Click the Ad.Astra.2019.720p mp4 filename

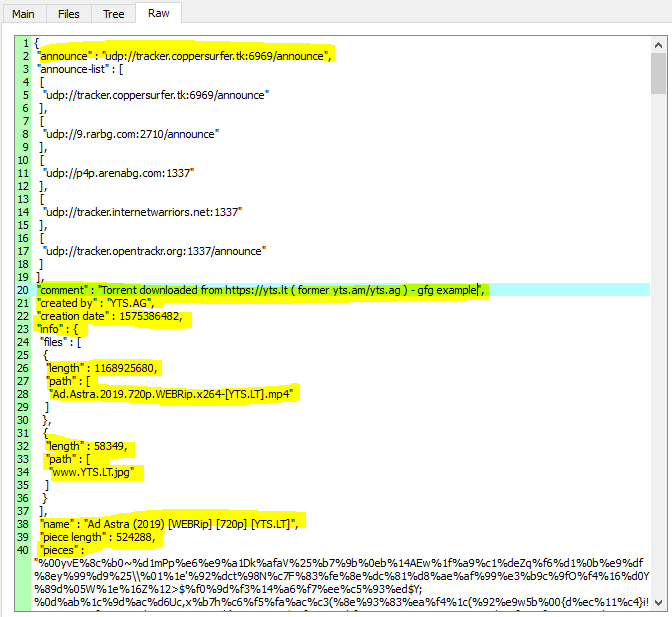pyautogui.click(x=171, y=394)
